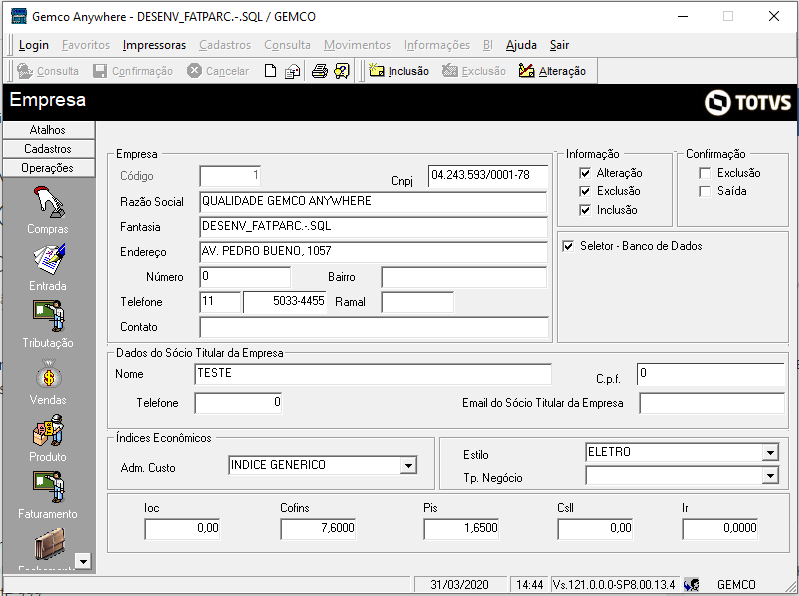Click the Csll value field
The image size is (799, 596).
coord(595,529)
